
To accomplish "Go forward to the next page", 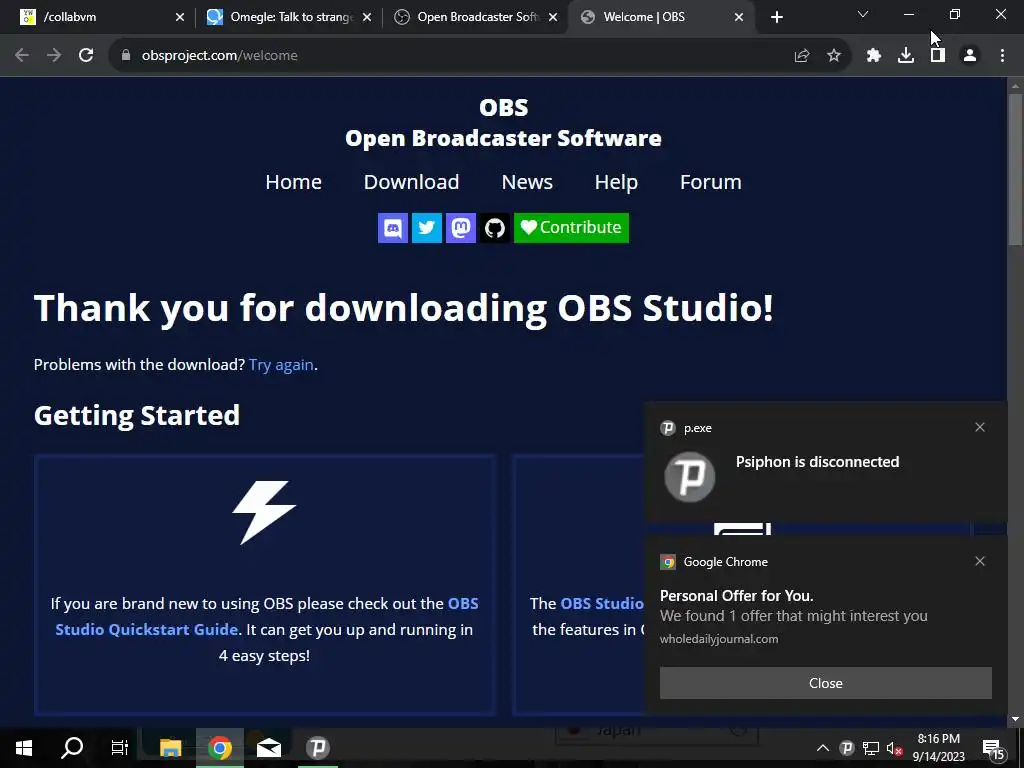I will click(x=54, y=56).
